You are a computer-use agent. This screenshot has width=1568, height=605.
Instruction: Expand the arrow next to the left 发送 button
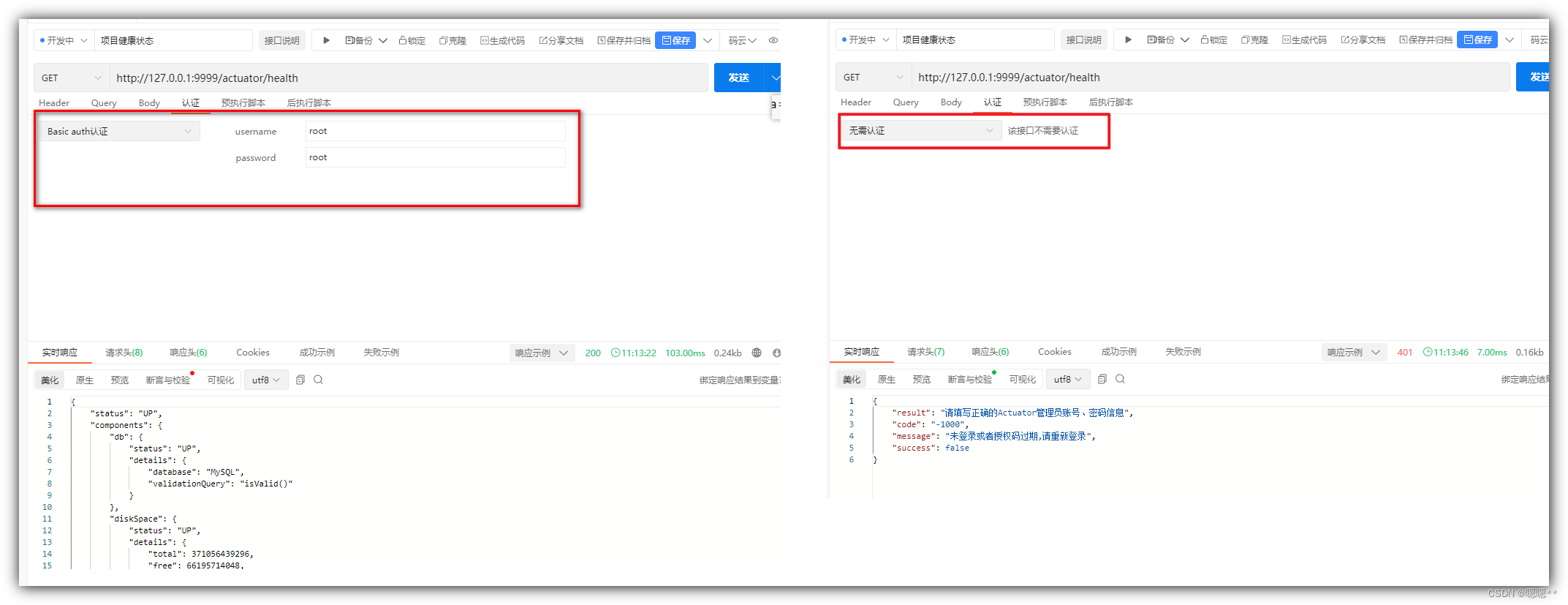click(x=773, y=78)
